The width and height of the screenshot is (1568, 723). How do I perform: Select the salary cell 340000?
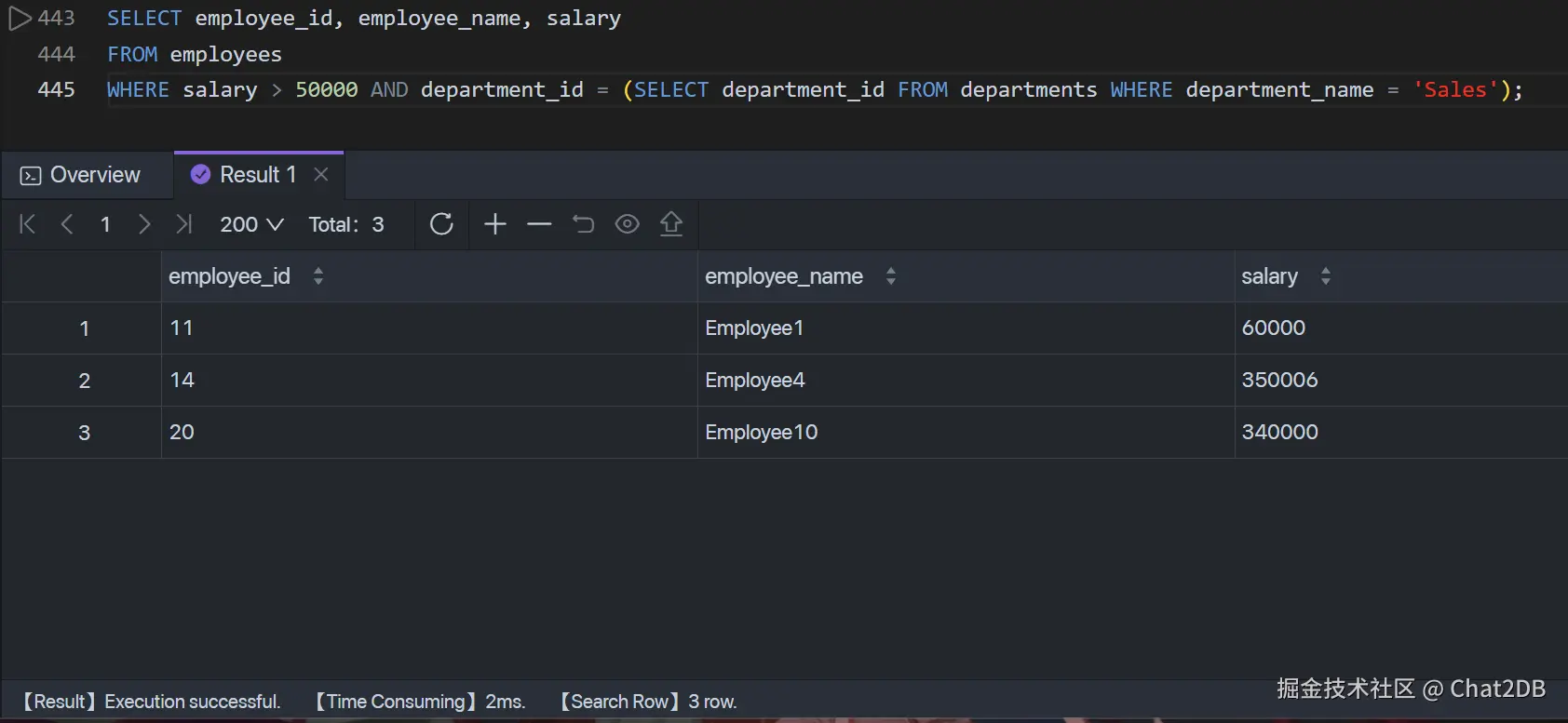click(1401, 433)
